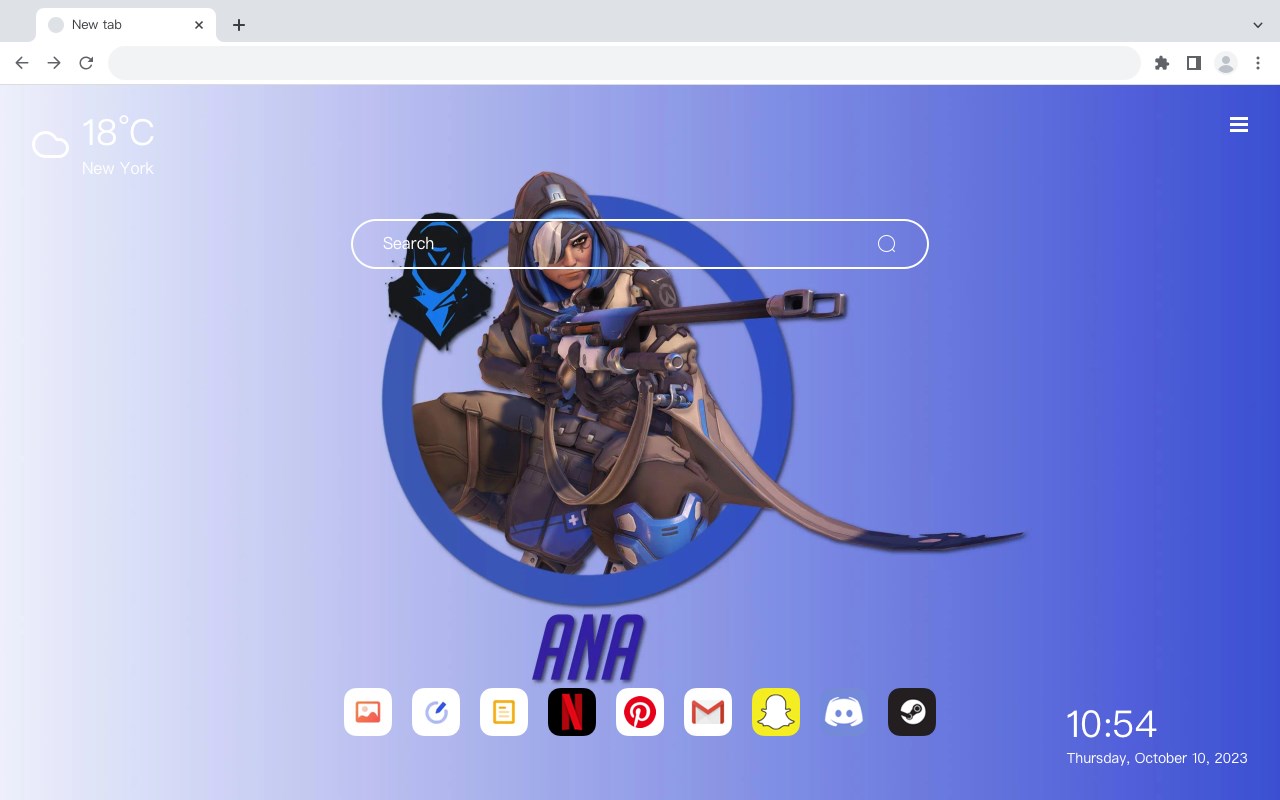Viewport: 1280px width, 800px height.
Task: Click the Thursday, October 10, 2023 date
Action: [1157, 758]
